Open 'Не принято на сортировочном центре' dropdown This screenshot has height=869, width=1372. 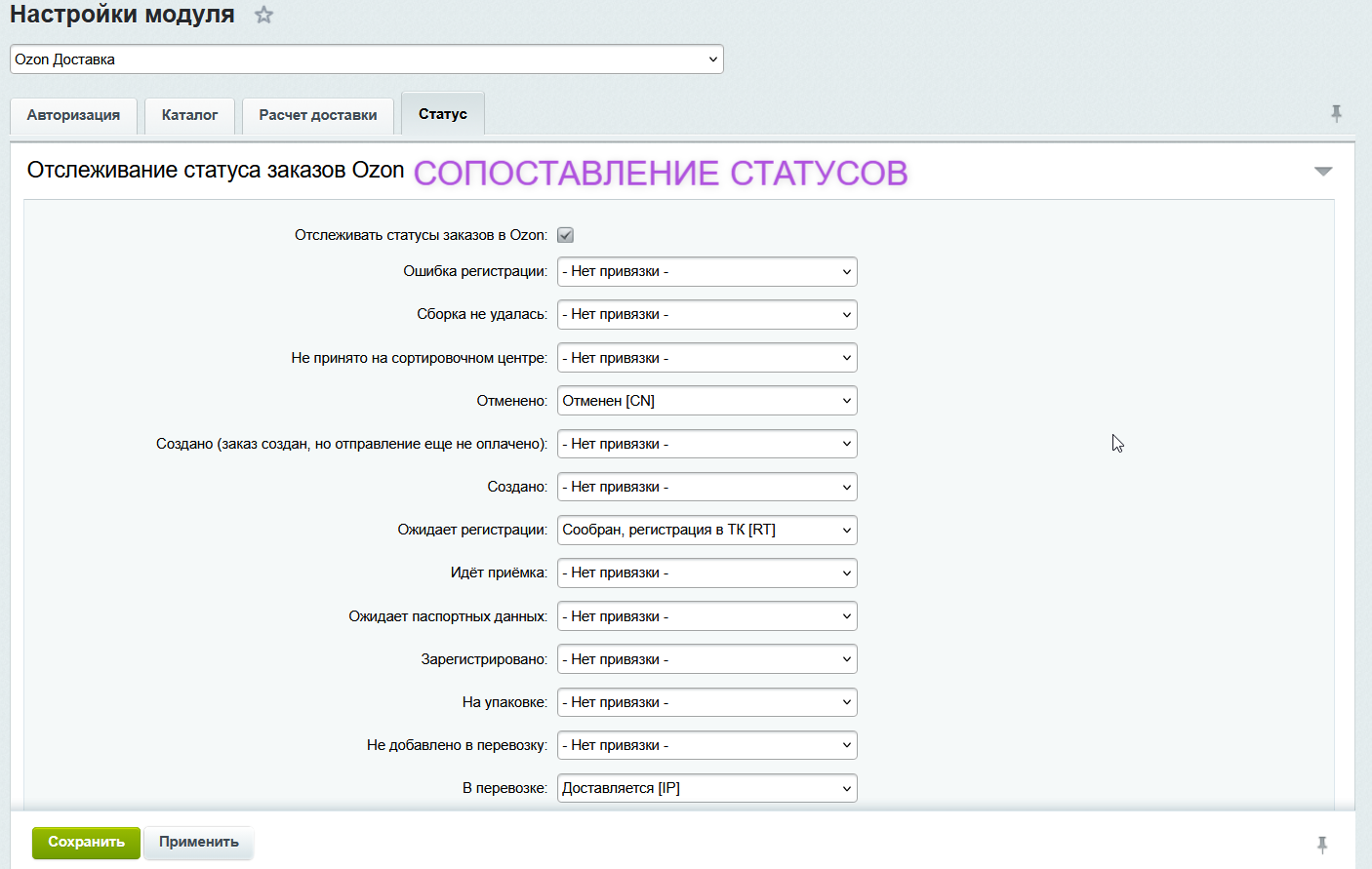tap(707, 358)
